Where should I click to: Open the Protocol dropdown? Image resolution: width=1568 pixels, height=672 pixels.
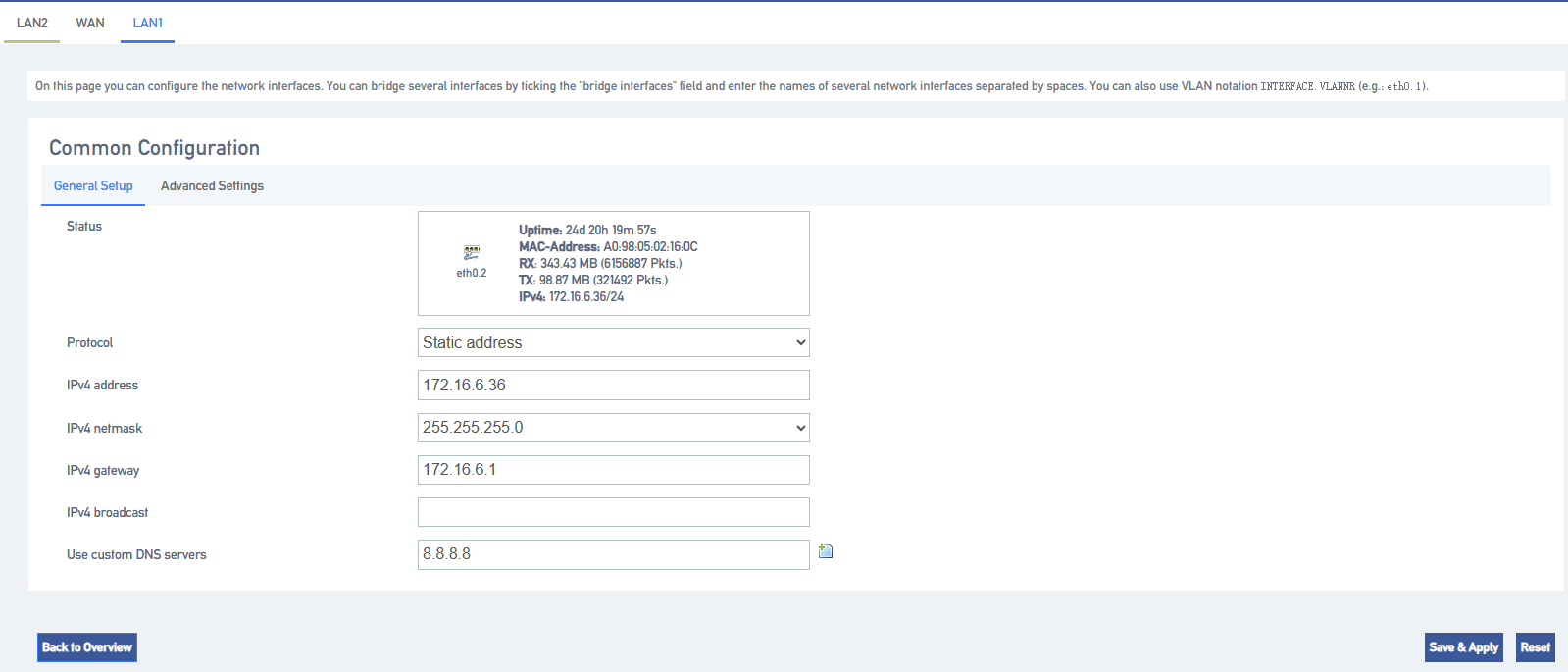click(614, 342)
